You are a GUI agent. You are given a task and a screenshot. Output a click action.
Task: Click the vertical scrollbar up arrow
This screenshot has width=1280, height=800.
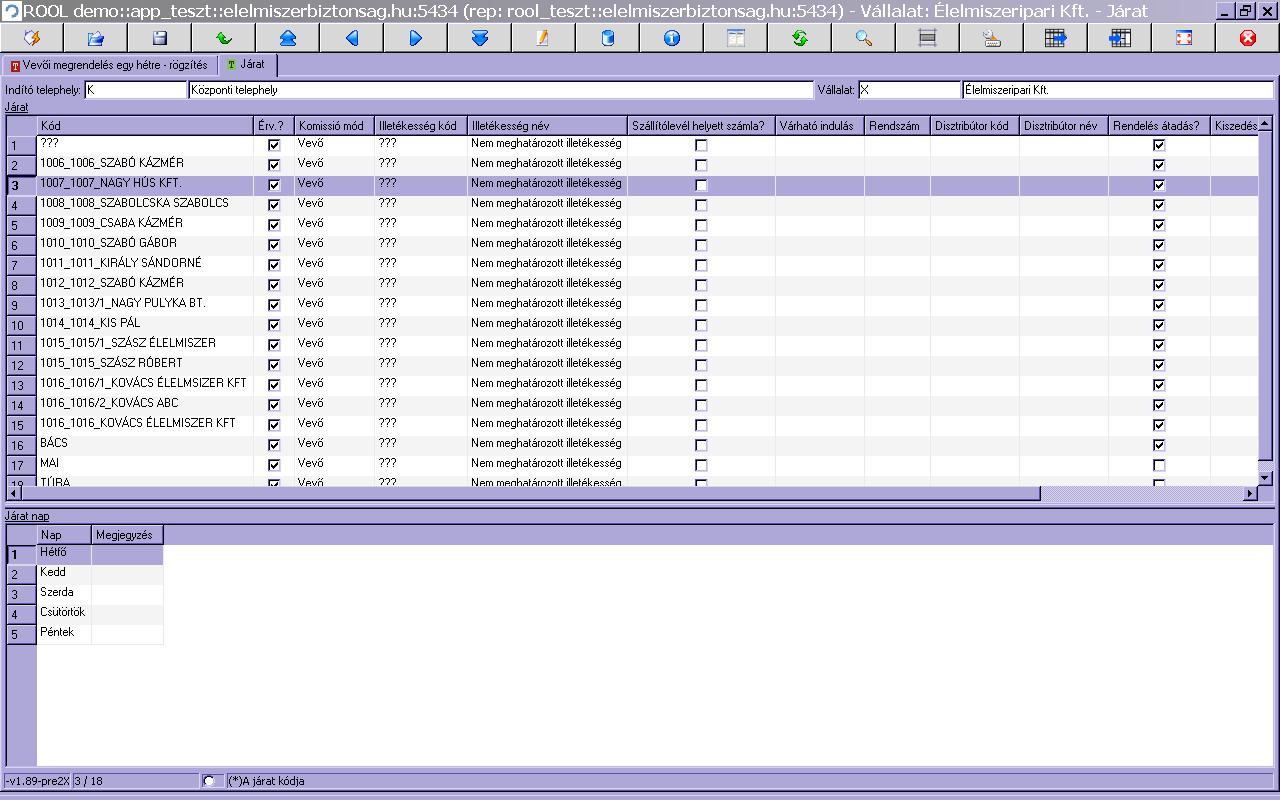coord(1265,125)
